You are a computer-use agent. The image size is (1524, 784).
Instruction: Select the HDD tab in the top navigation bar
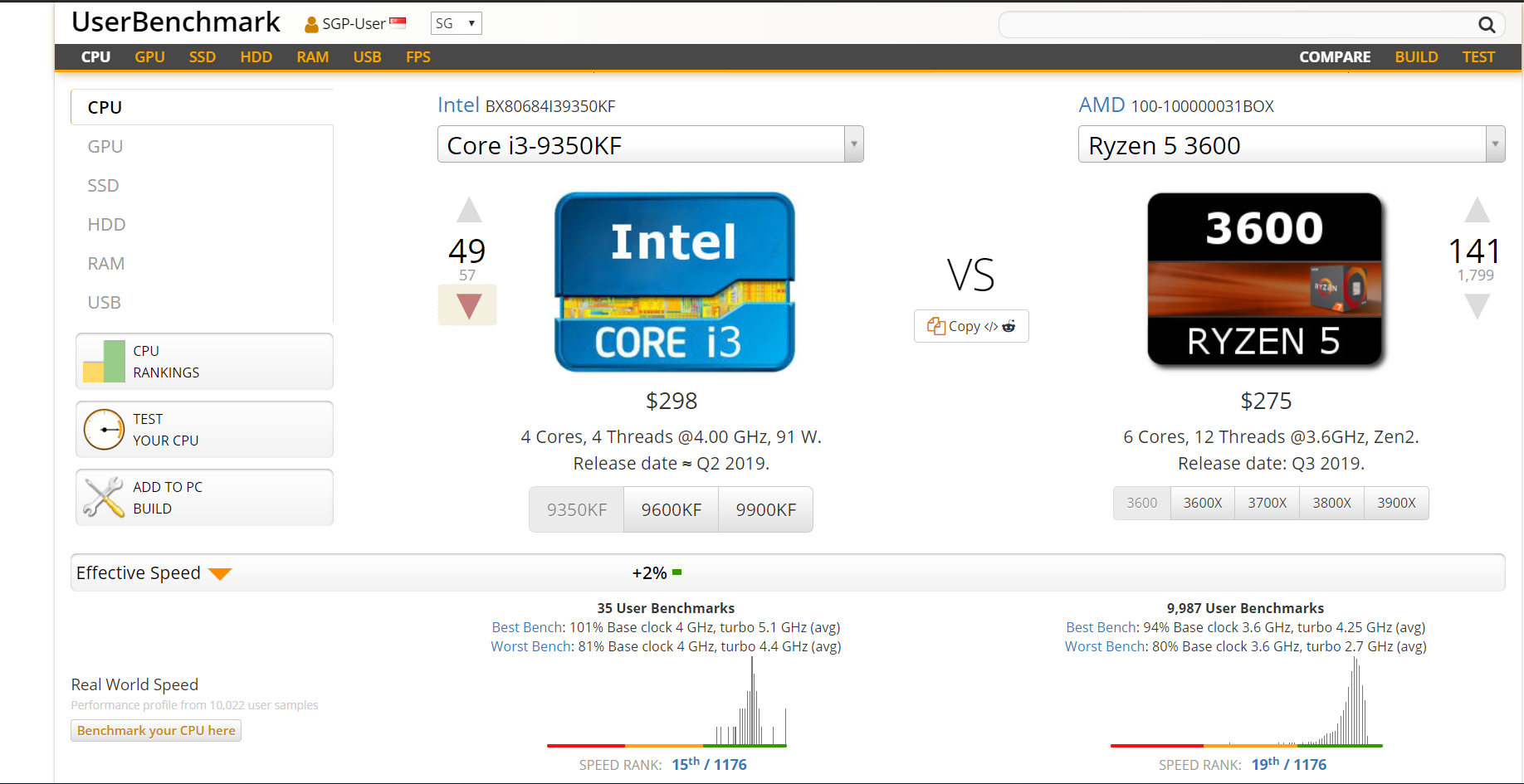point(256,57)
